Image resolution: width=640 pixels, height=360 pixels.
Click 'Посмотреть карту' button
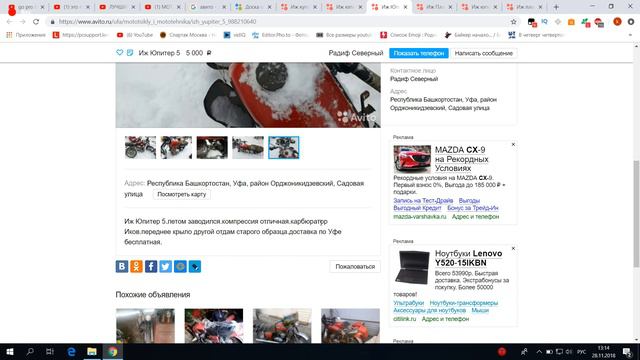pyautogui.click(x=182, y=194)
